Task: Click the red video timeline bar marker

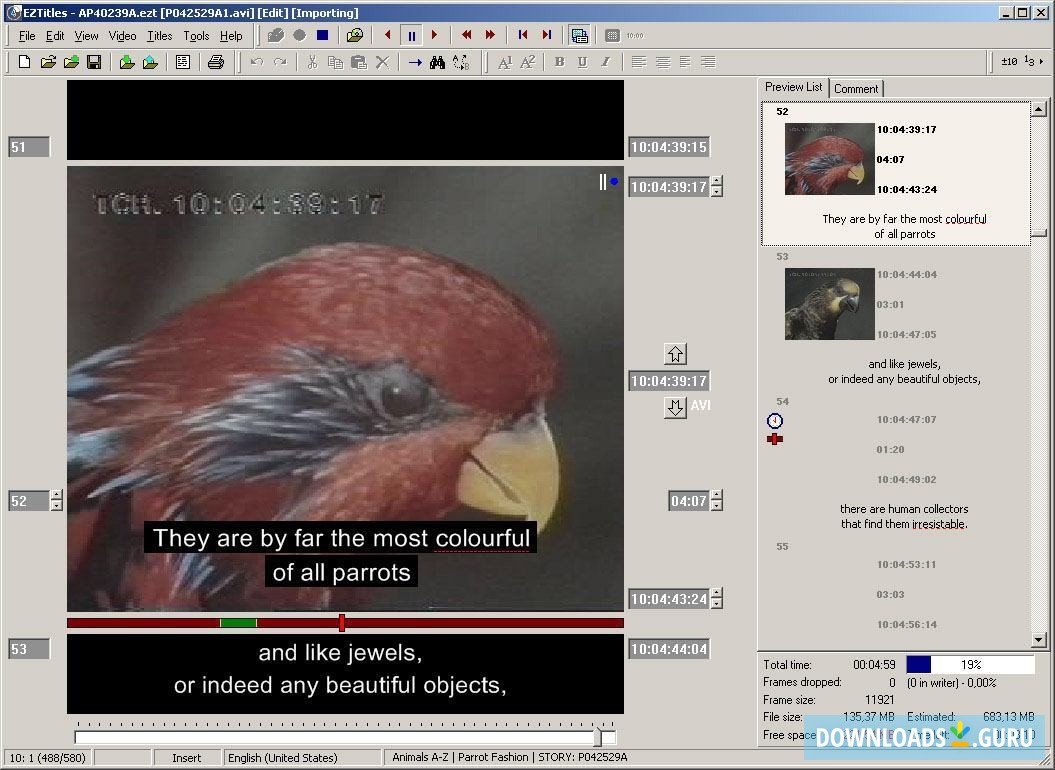Action: [342, 623]
